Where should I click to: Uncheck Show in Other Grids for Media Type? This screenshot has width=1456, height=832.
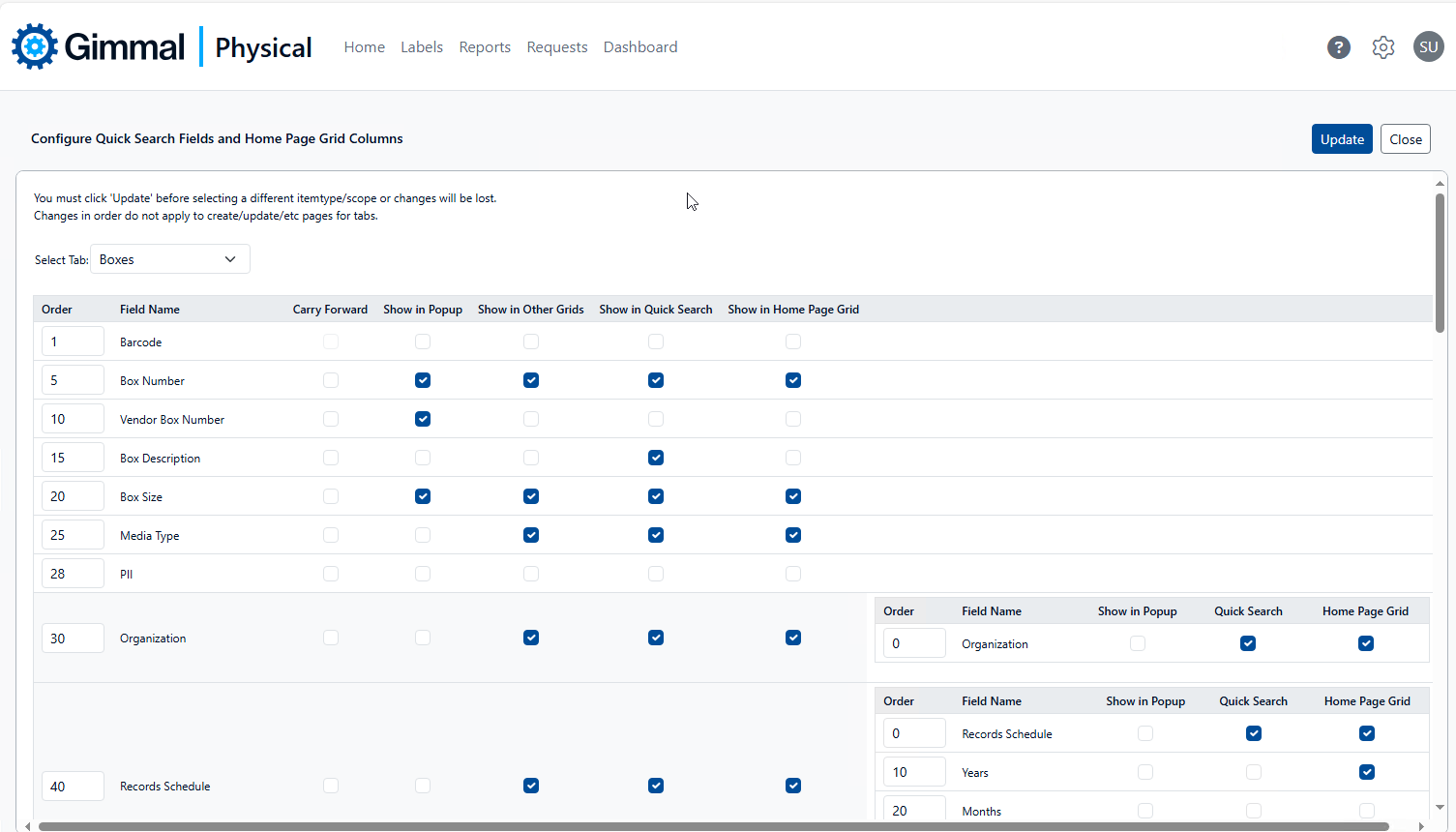(x=531, y=535)
